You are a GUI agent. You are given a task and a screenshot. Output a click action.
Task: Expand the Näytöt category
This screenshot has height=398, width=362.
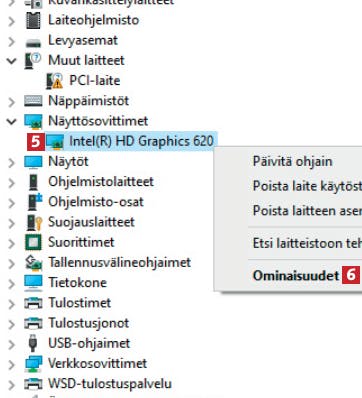(12, 162)
